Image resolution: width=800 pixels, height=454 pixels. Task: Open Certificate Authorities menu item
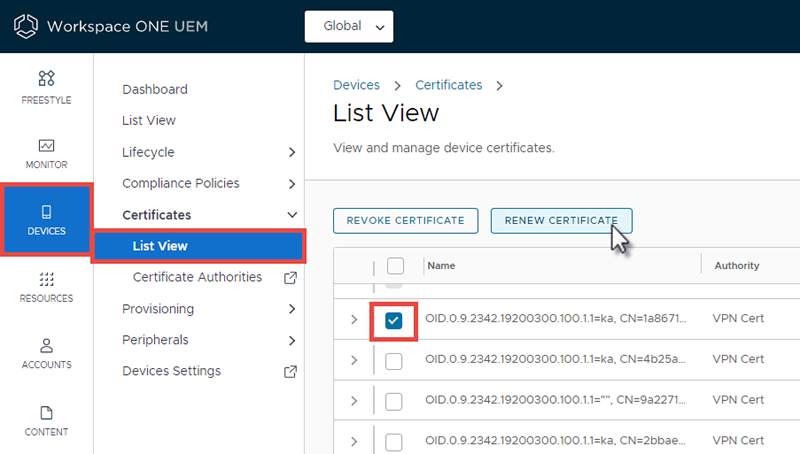[x=197, y=277]
